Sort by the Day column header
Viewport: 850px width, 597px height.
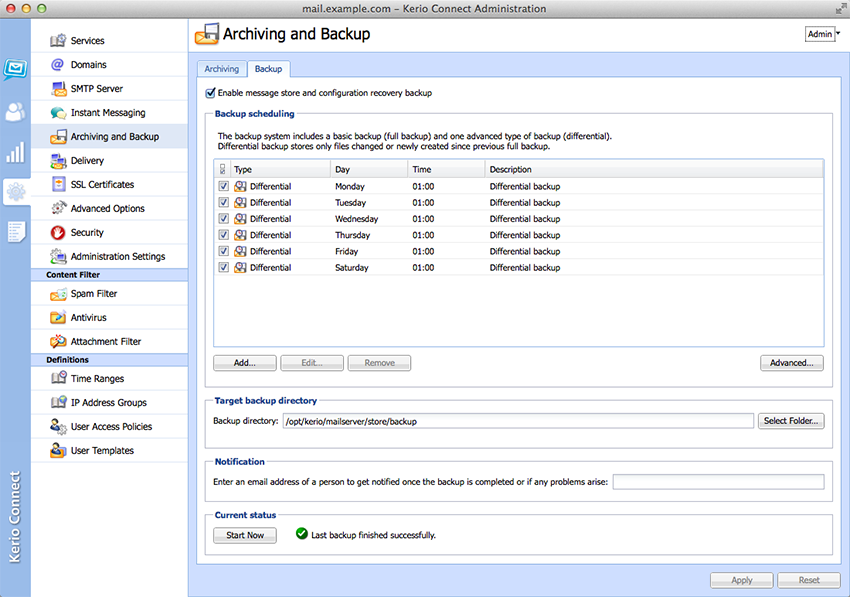click(368, 170)
